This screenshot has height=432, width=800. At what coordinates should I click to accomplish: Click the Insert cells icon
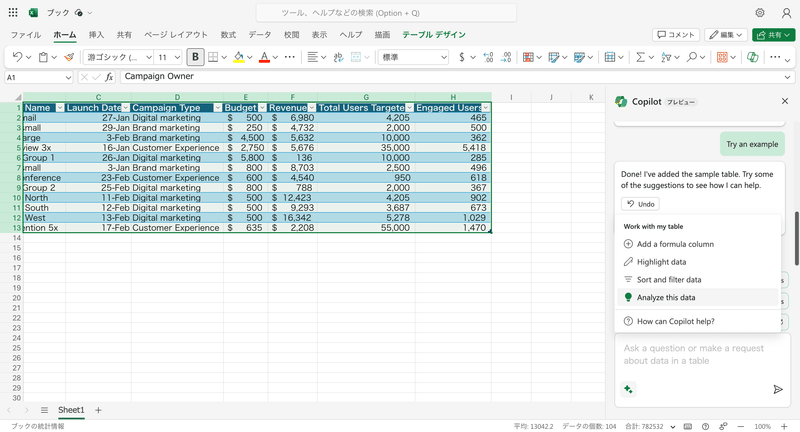tap(610, 57)
